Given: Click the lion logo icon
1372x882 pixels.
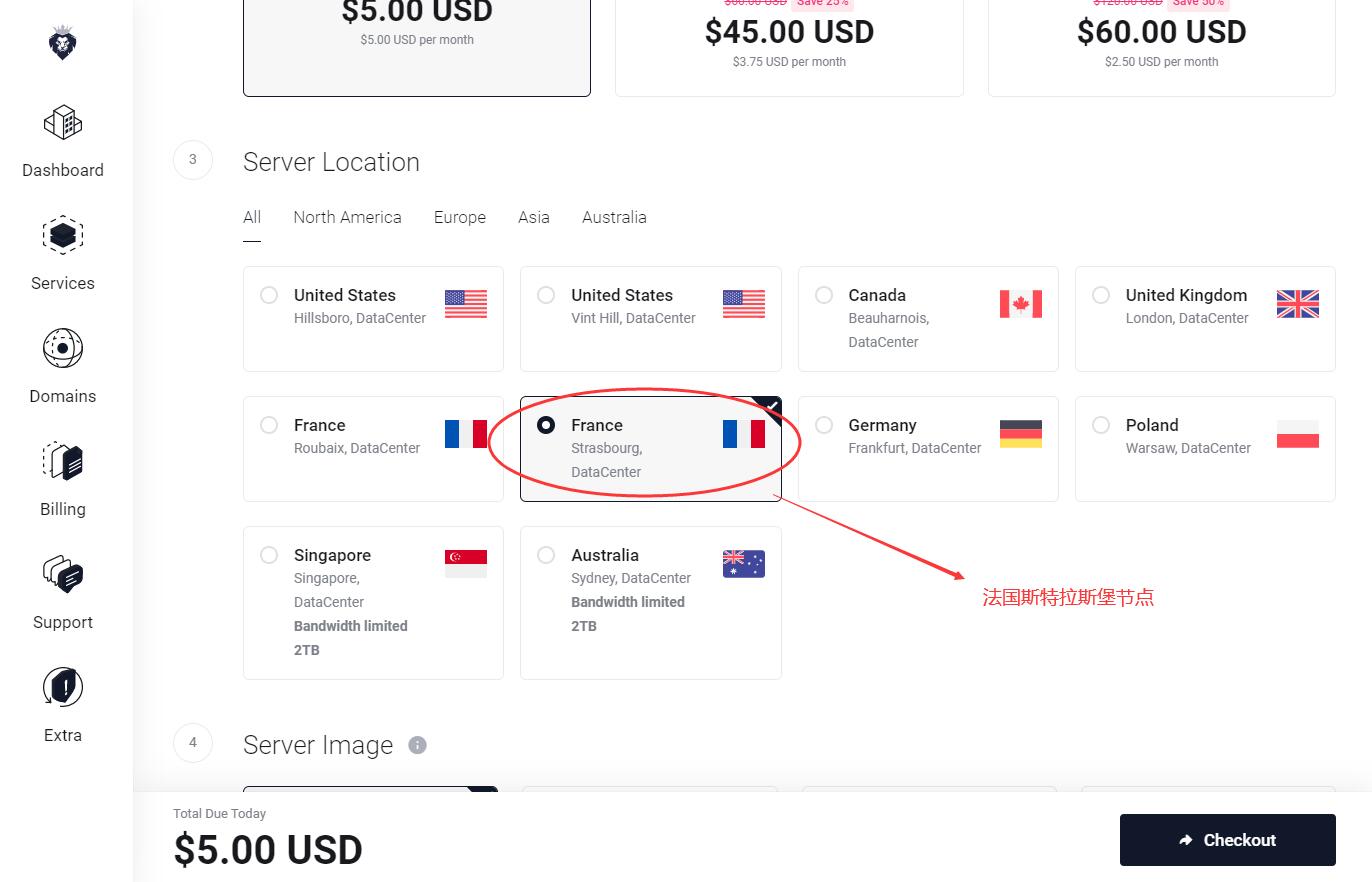Looking at the screenshot, I should point(62,43).
